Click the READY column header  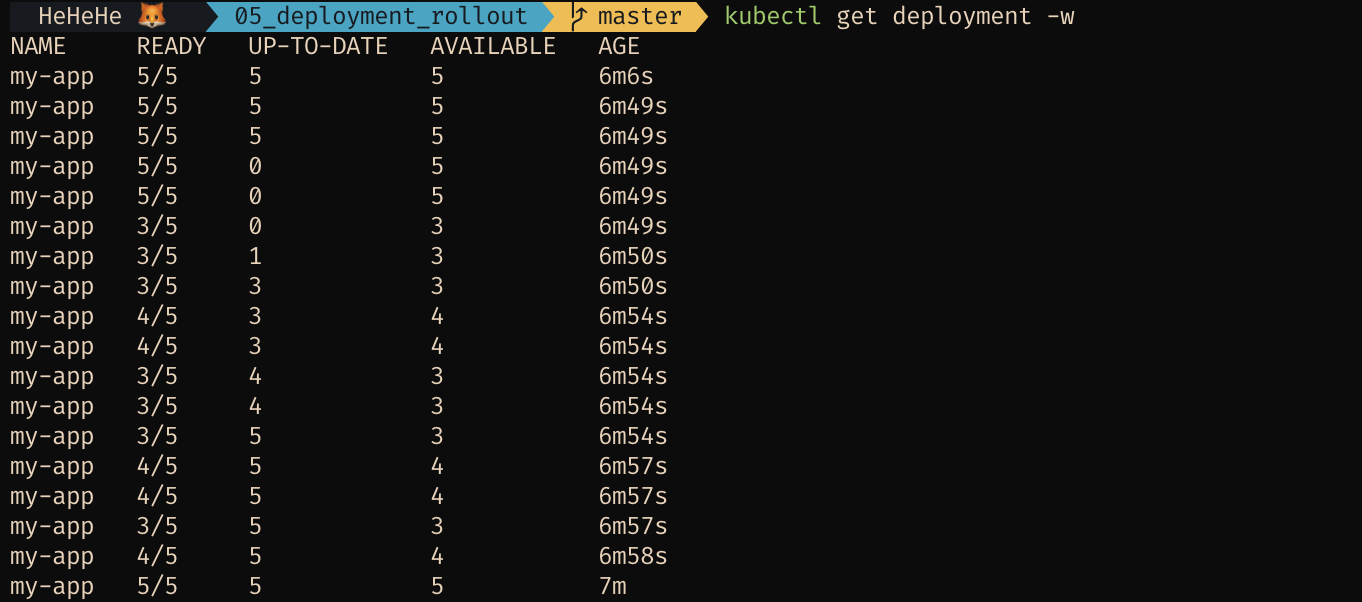point(171,46)
